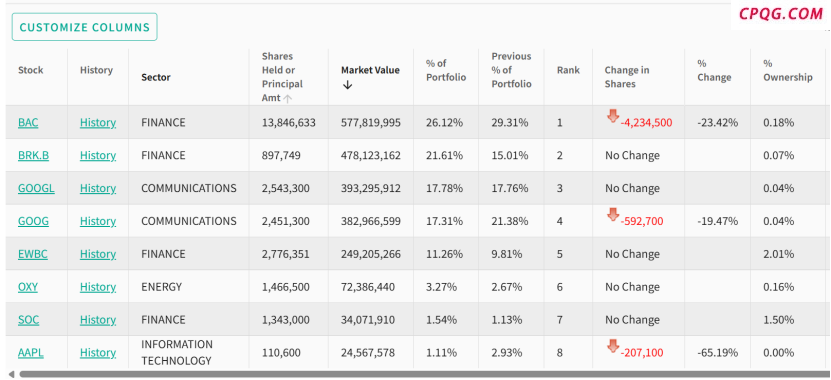This screenshot has width=831, height=380.
Task: Open the BRK.B stock link
Action: 33,155
